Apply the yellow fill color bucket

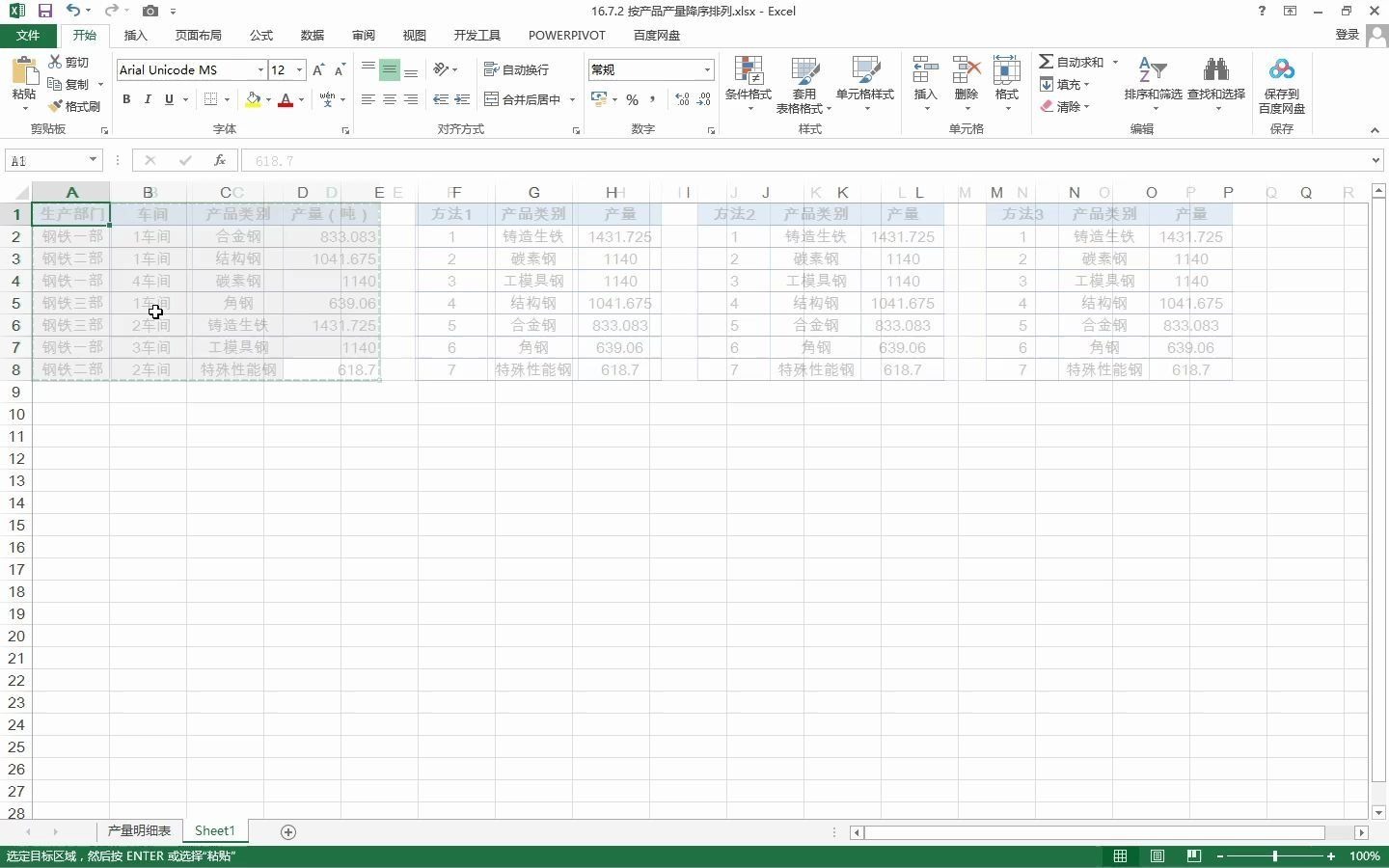(x=253, y=99)
